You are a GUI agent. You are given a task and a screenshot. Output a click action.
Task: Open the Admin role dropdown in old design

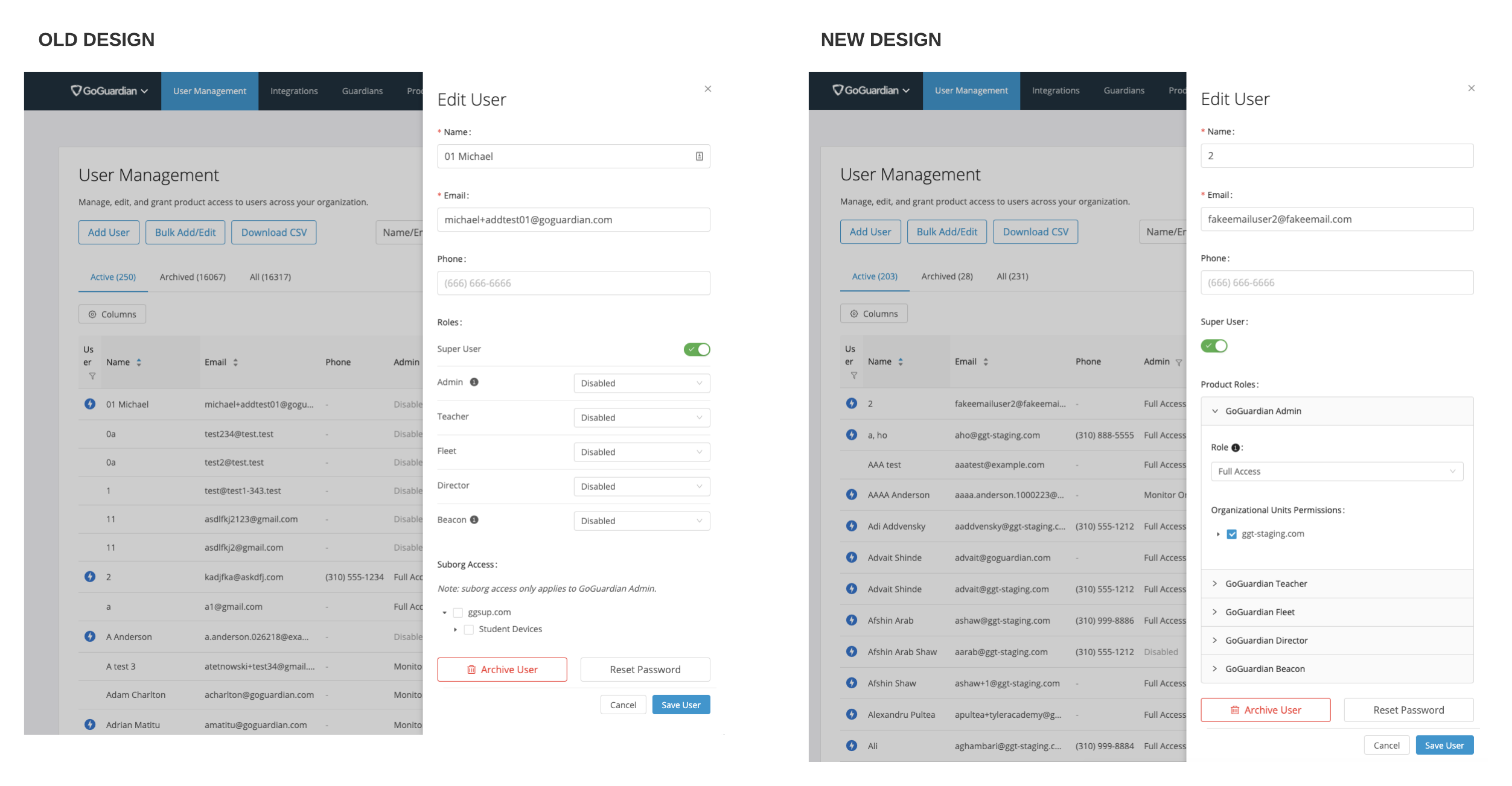[x=641, y=383]
